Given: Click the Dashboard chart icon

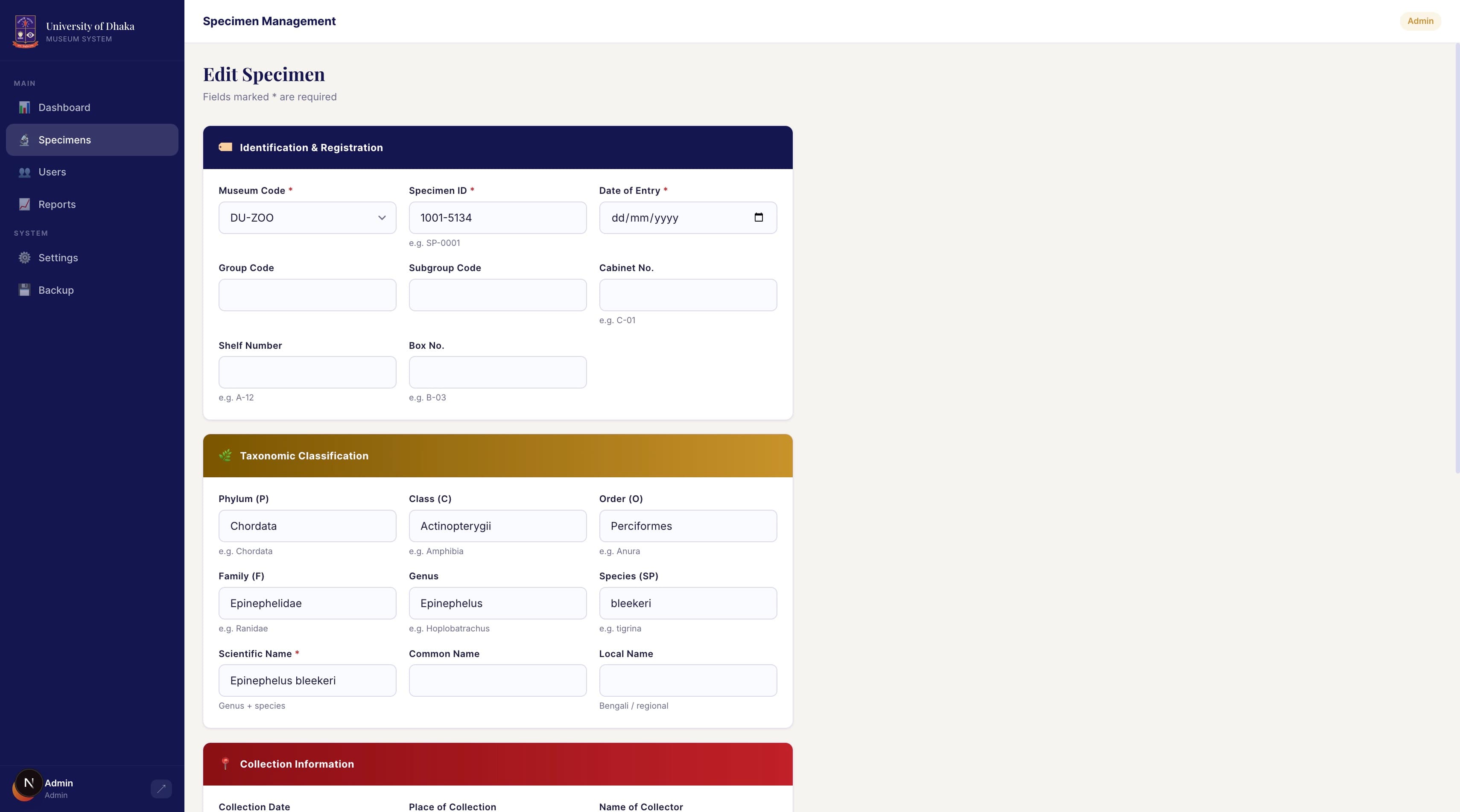Looking at the screenshot, I should (x=24, y=108).
